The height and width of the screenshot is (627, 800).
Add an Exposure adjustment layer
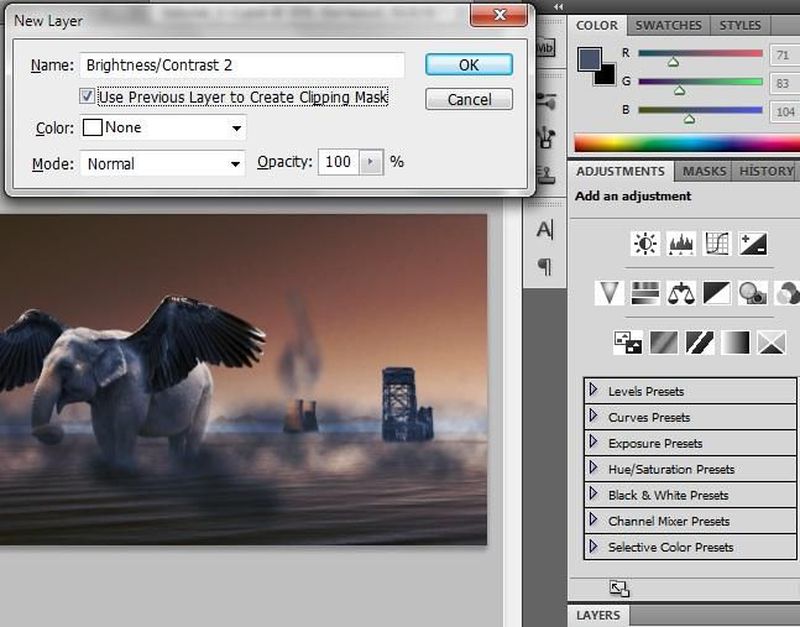(751, 242)
